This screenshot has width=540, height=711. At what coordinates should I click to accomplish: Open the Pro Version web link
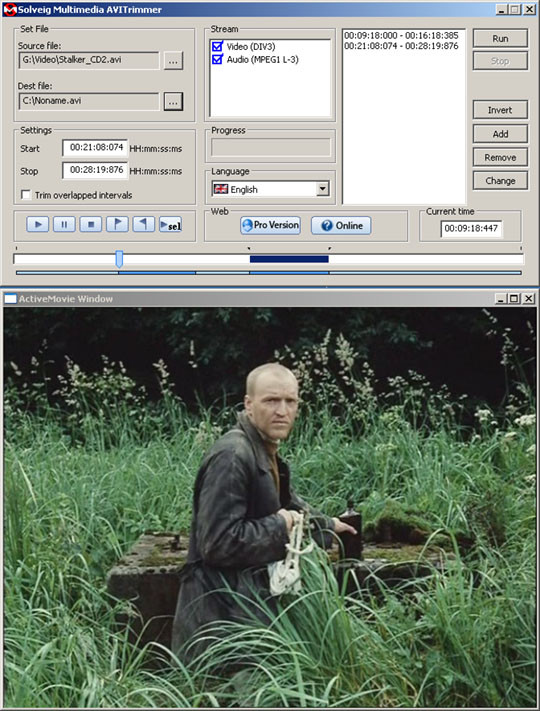click(271, 225)
